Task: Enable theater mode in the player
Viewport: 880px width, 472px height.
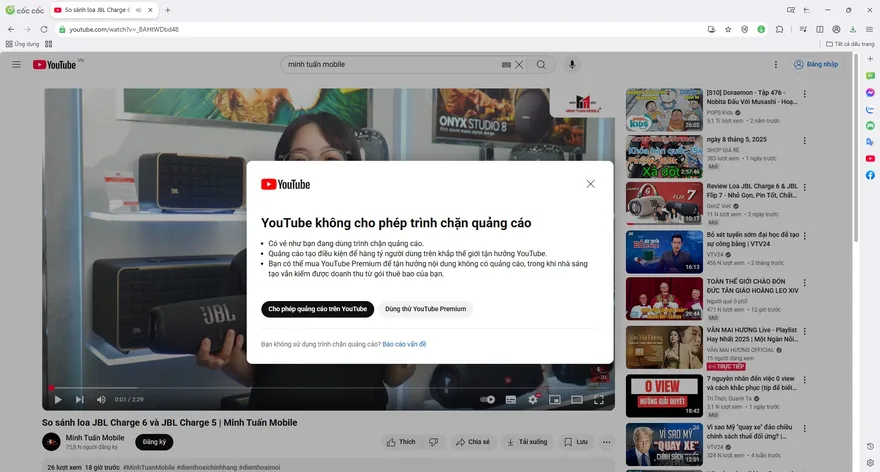Action: [x=576, y=400]
